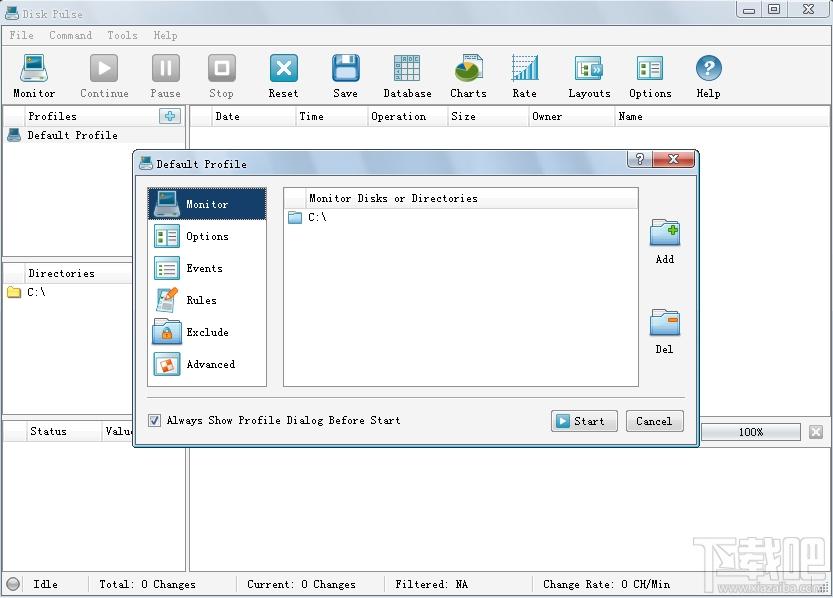833x598 pixels.
Task: Click the Profiles panel header
Action: (x=52, y=116)
